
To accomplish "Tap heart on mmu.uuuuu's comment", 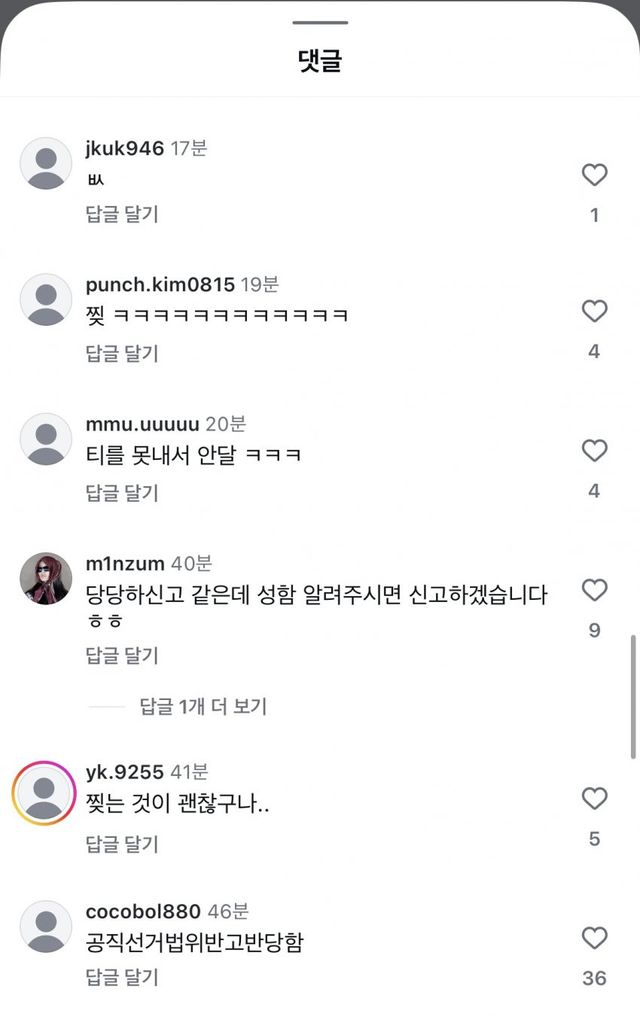I will coord(594,451).
